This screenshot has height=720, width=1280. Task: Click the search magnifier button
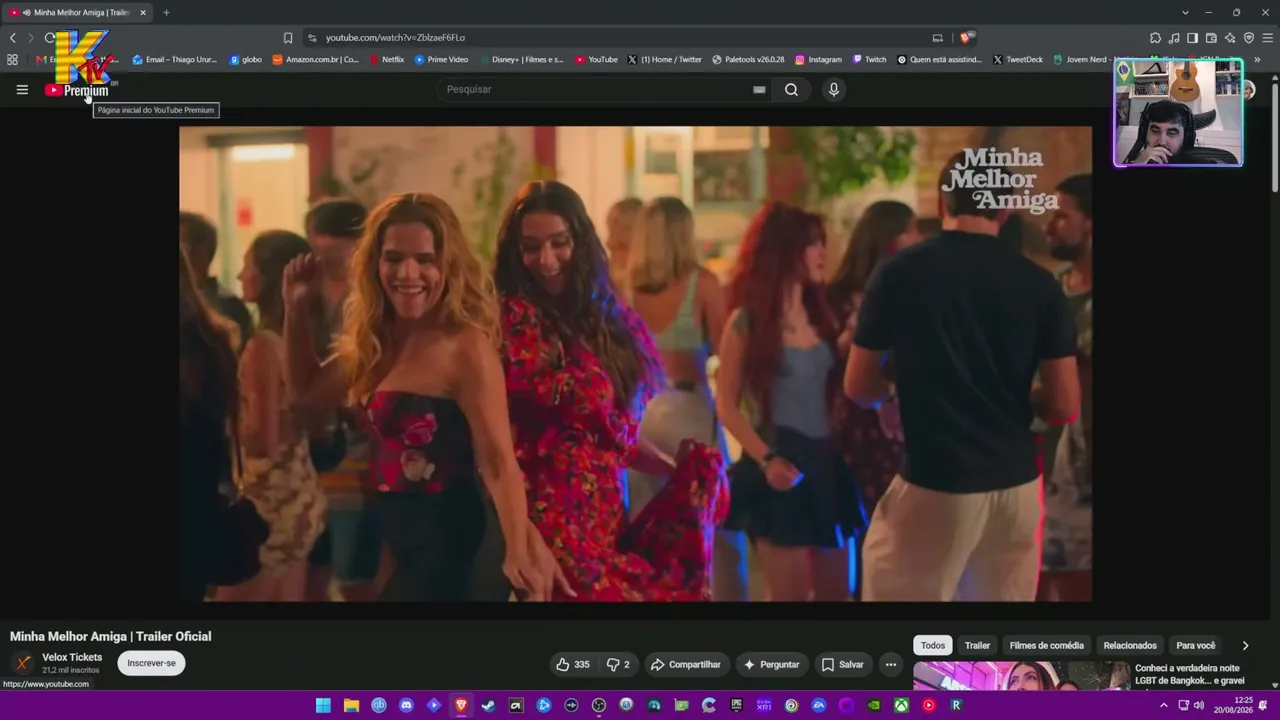tap(791, 90)
